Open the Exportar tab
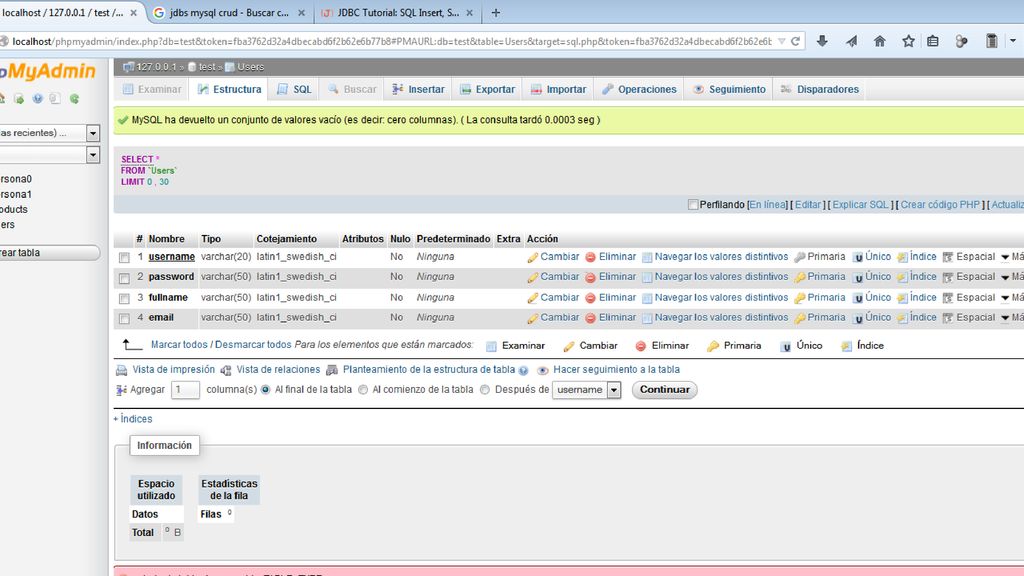 point(487,89)
